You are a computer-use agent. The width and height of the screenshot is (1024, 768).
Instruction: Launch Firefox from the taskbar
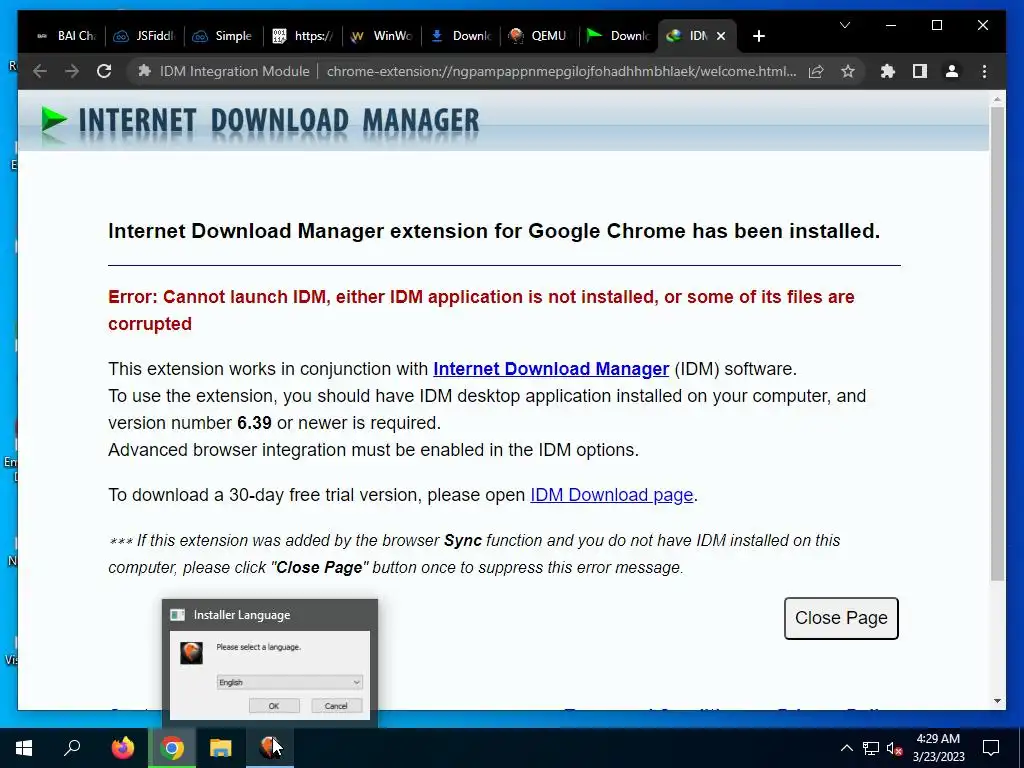tap(122, 748)
